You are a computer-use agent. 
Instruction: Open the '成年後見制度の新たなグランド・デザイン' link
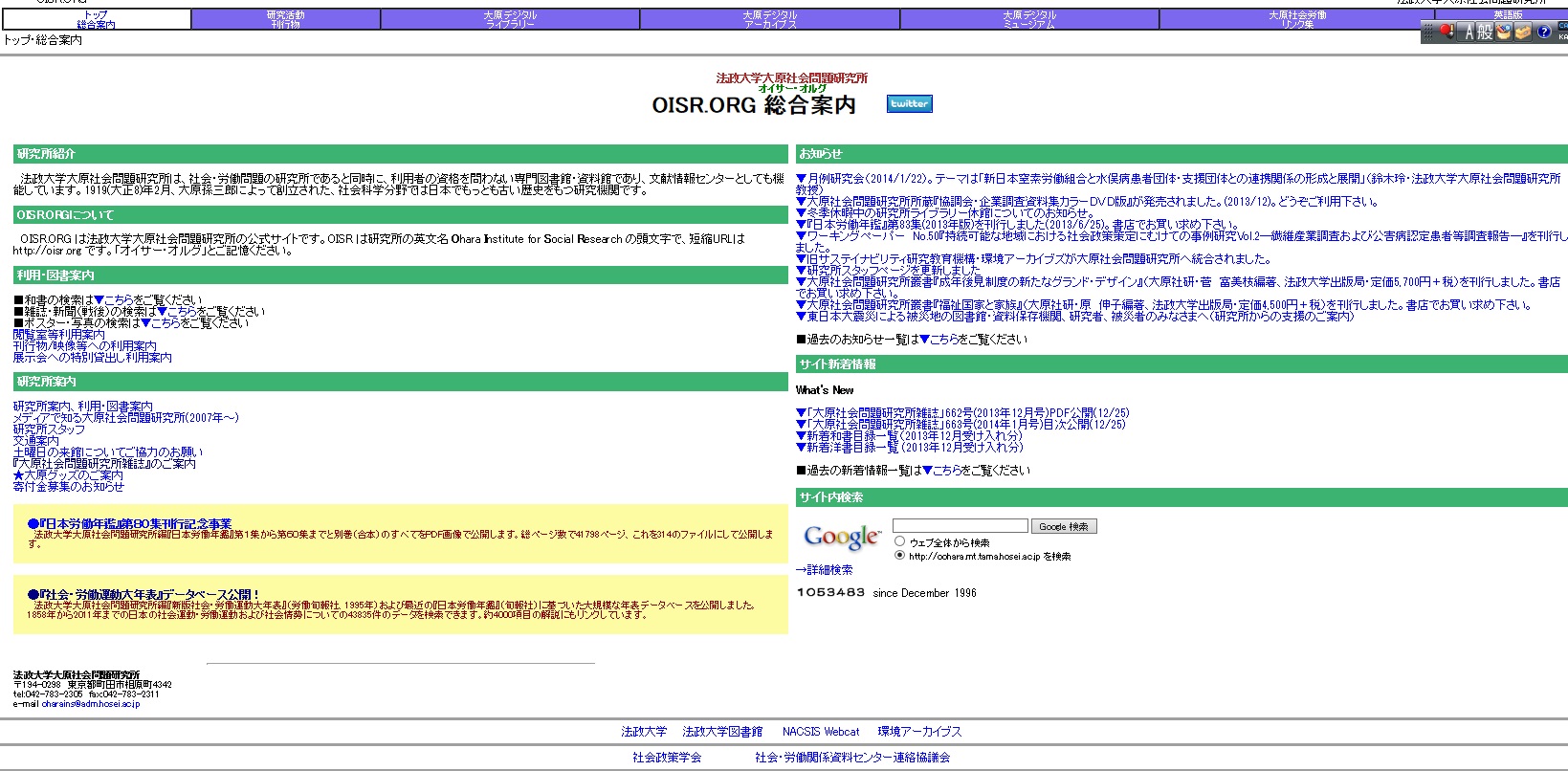[x=1178, y=287]
